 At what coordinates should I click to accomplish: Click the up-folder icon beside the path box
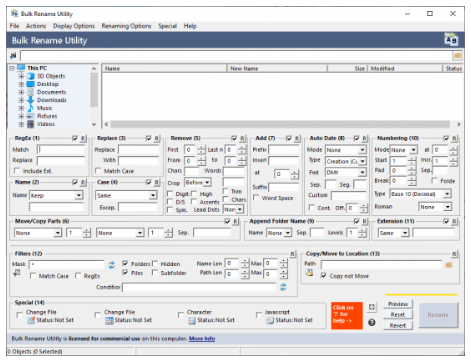[13, 55]
